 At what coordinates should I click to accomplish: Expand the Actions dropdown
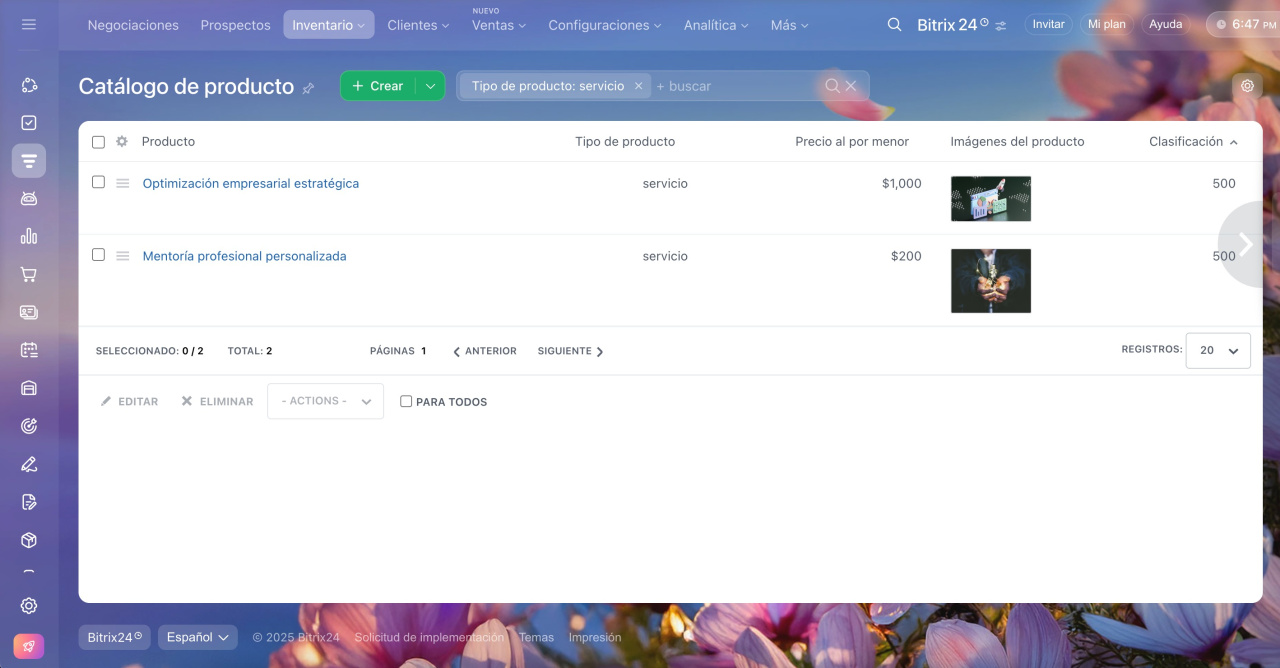[325, 401]
